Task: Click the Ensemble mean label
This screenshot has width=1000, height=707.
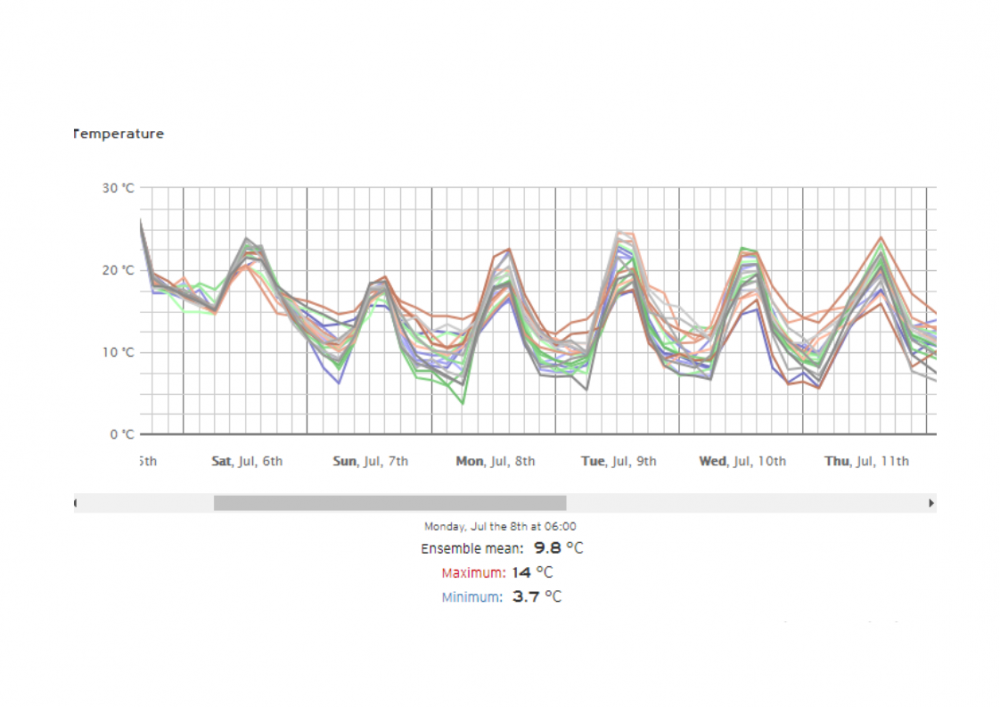Action: point(471,549)
